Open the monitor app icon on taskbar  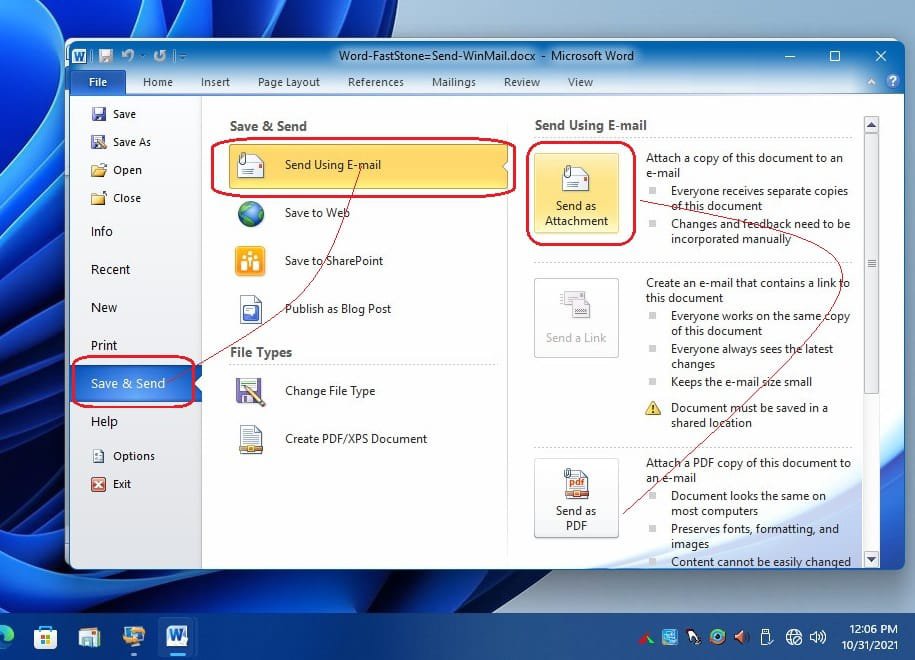pyautogui.click(x=134, y=636)
